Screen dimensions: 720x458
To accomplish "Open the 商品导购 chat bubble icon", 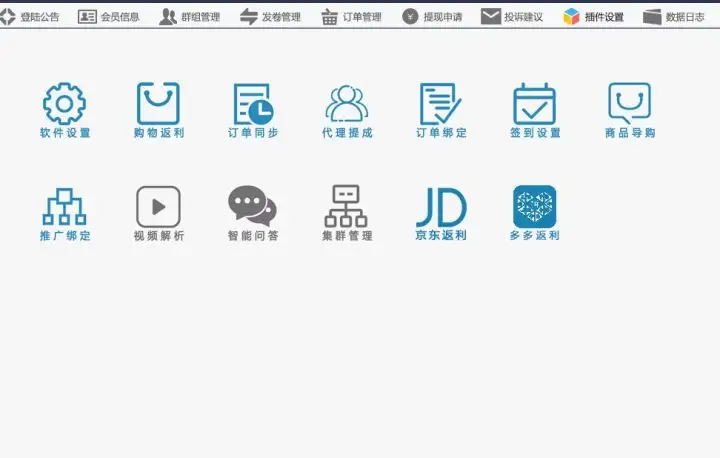I will pos(630,103).
